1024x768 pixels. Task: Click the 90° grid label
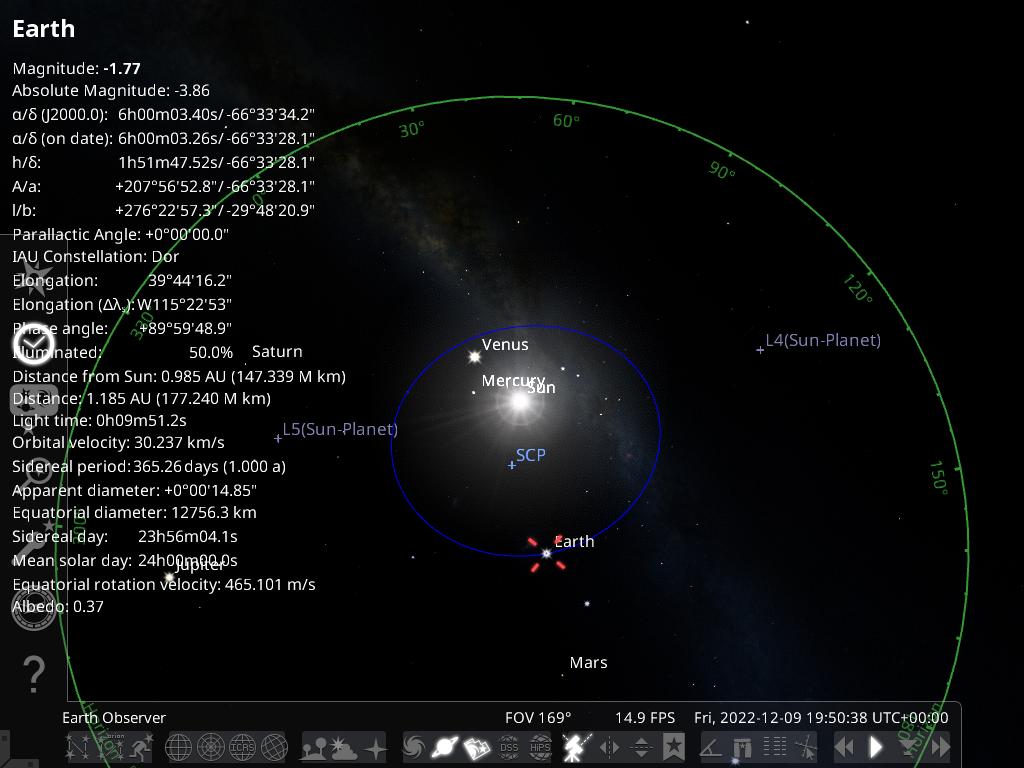click(722, 170)
